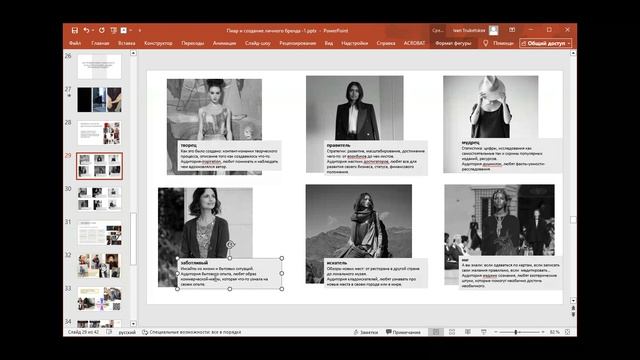Open undo history dropdown arrow
This screenshot has width=640, height=360.
tap(93, 30)
